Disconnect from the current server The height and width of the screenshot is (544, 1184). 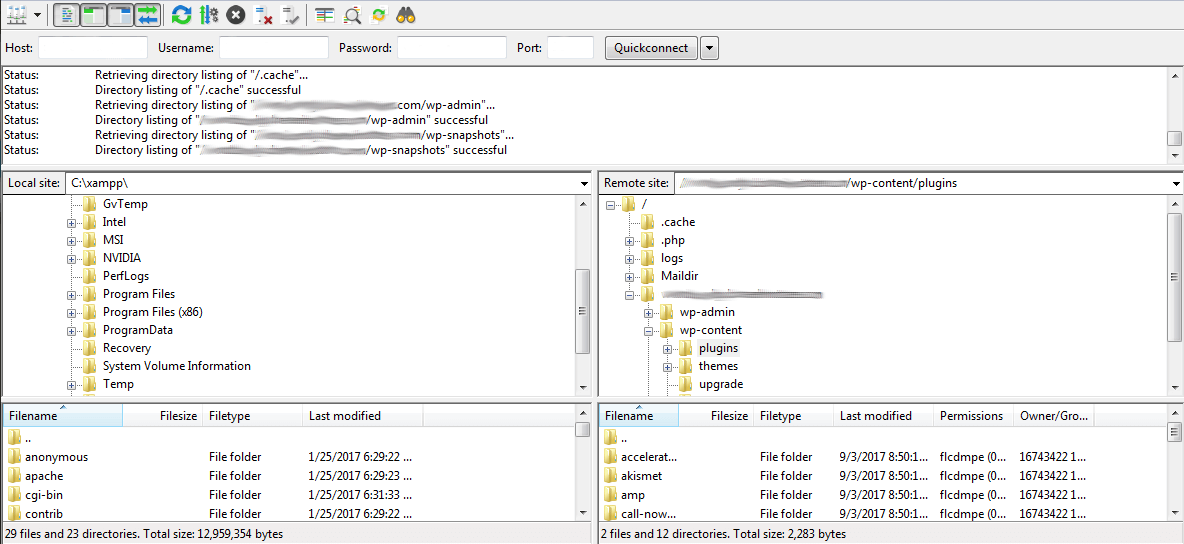click(x=264, y=15)
